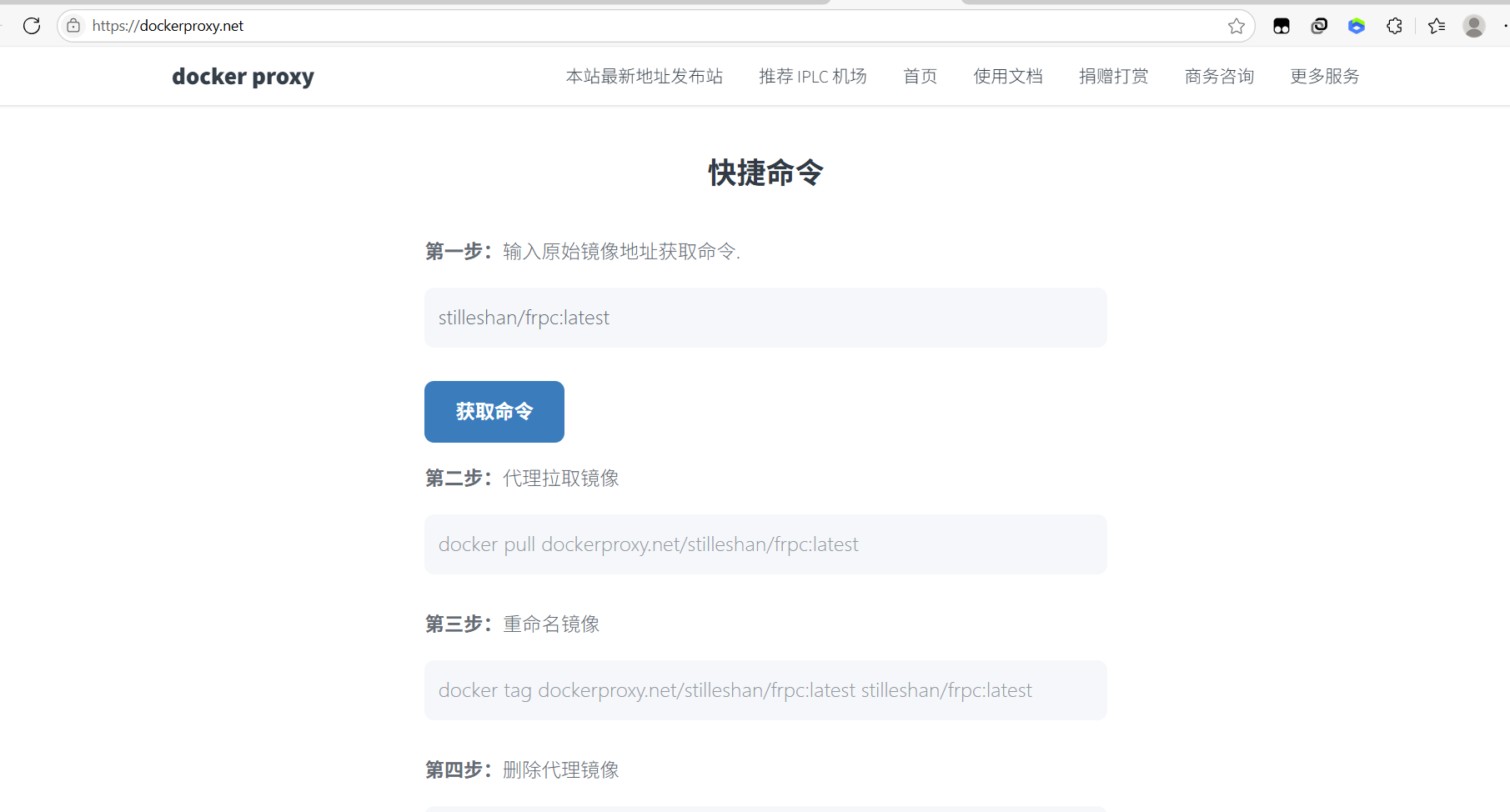Open the user profile avatar

(1474, 26)
